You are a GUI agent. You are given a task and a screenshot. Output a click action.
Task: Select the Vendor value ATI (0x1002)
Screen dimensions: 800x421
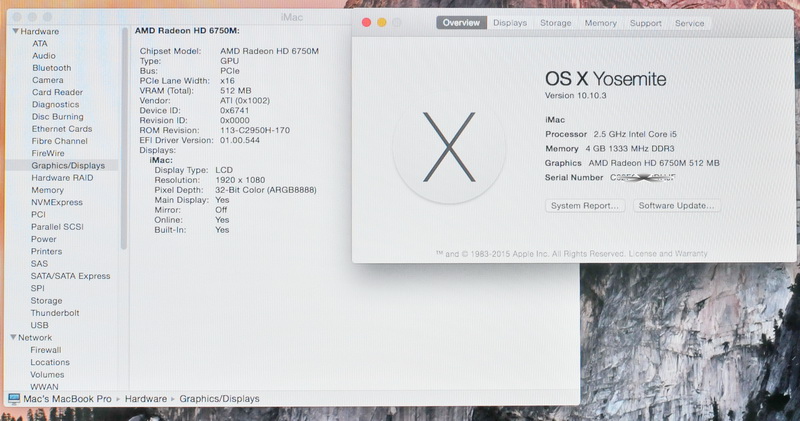point(245,101)
